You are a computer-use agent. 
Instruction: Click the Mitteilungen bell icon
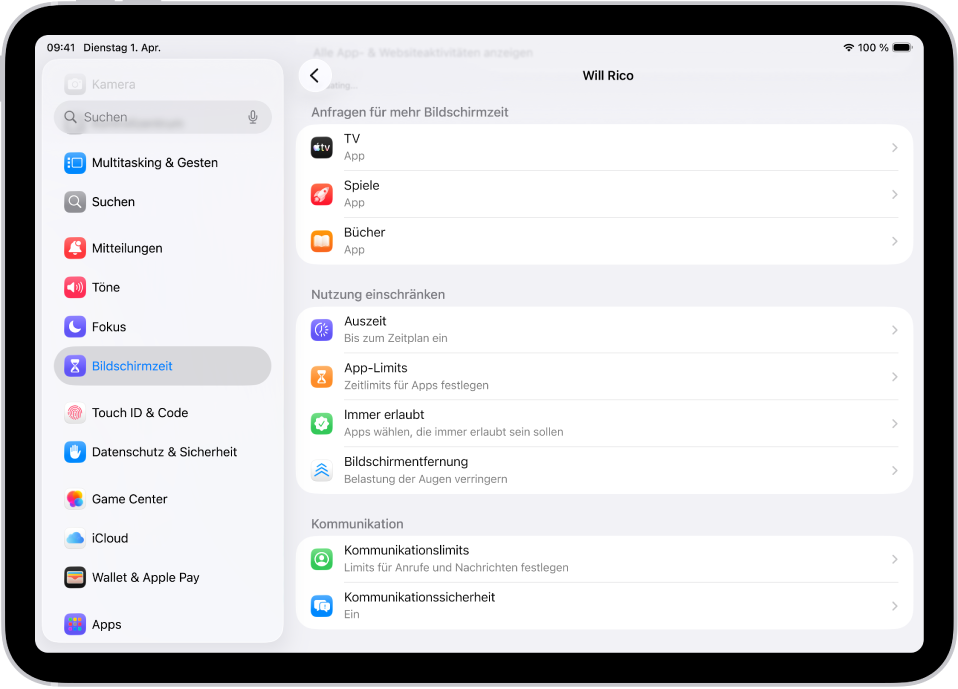click(75, 249)
